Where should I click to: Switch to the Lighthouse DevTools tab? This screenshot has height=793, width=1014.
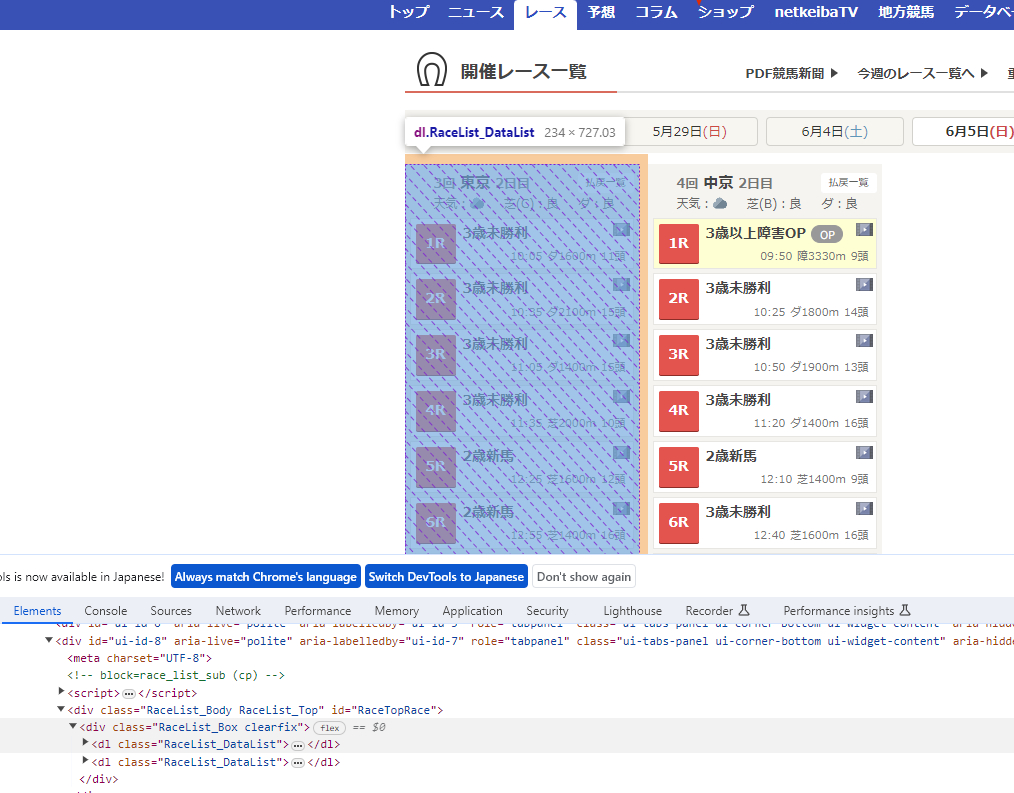point(632,611)
